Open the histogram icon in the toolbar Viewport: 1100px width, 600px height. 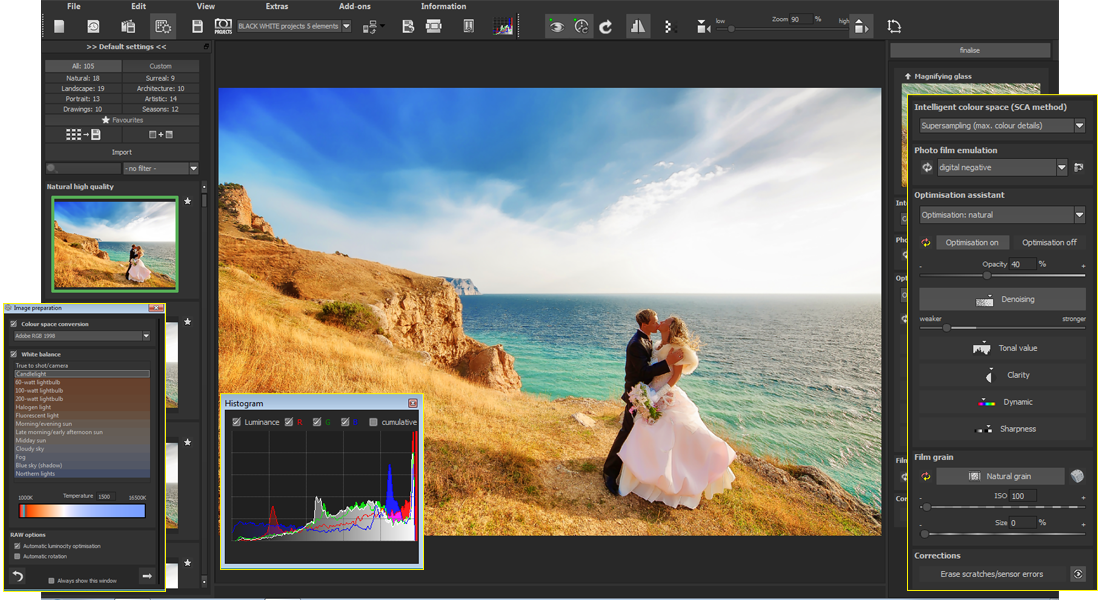click(503, 27)
